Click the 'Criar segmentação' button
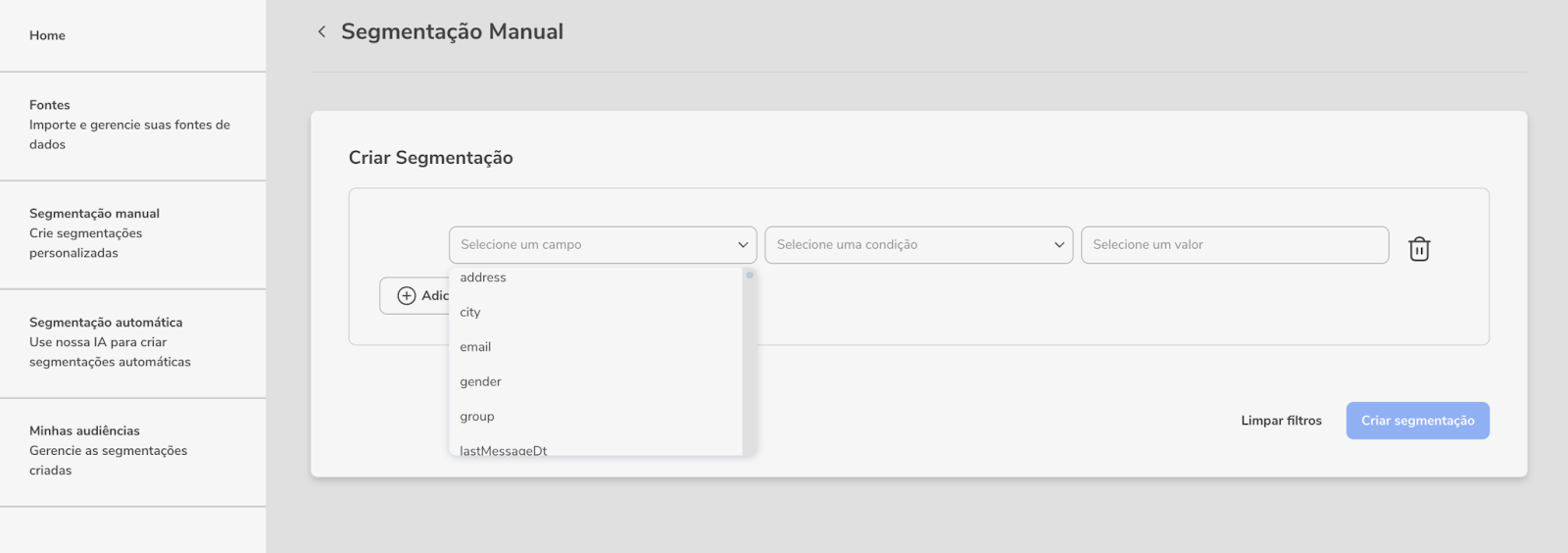Image resolution: width=1568 pixels, height=553 pixels. (x=1417, y=421)
